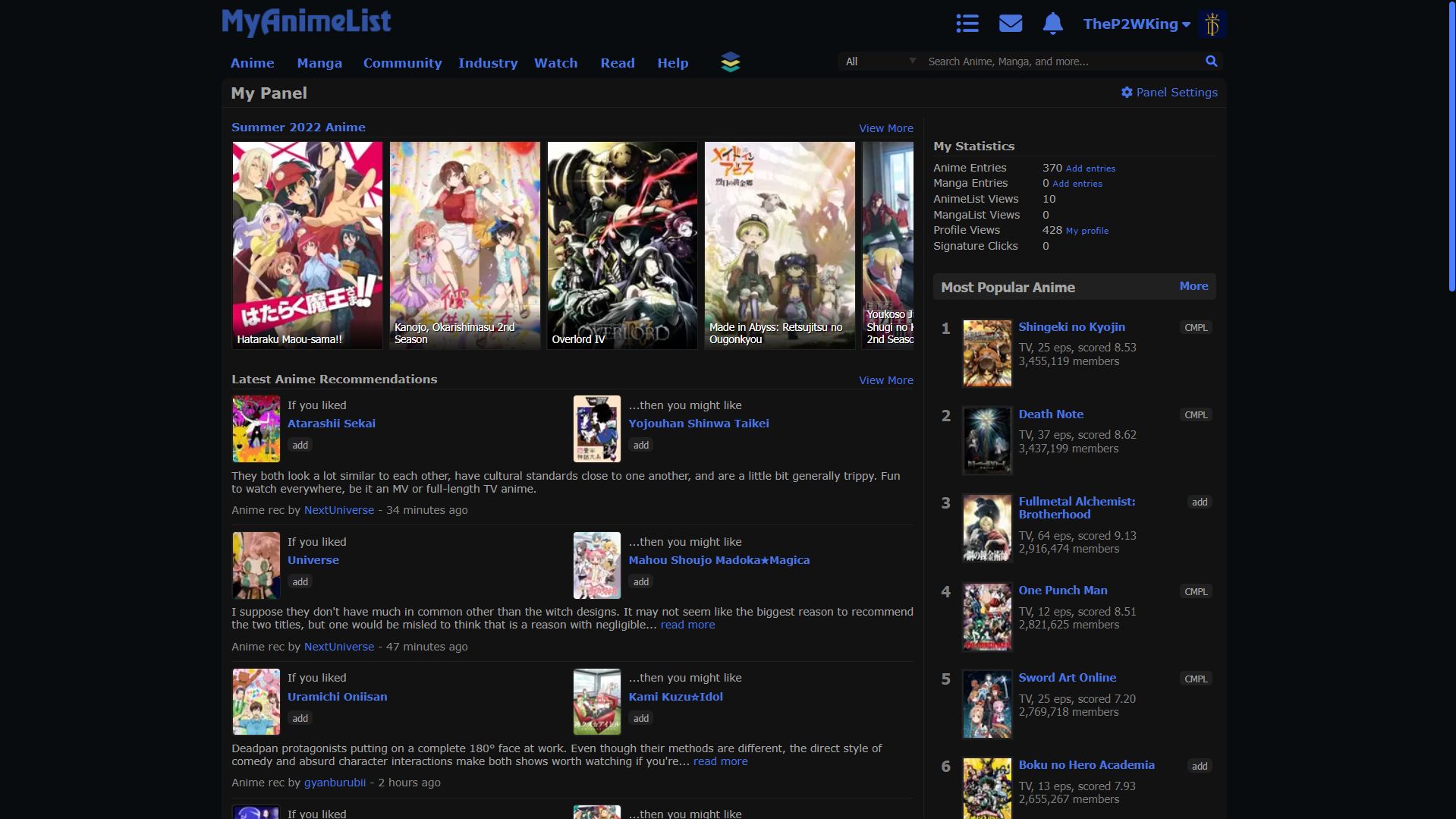The width and height of the screenshot is (1456, 819).
Task: Add Fullmetal Alchemist: Brotherhood to list
Action: click(1199, 502)
